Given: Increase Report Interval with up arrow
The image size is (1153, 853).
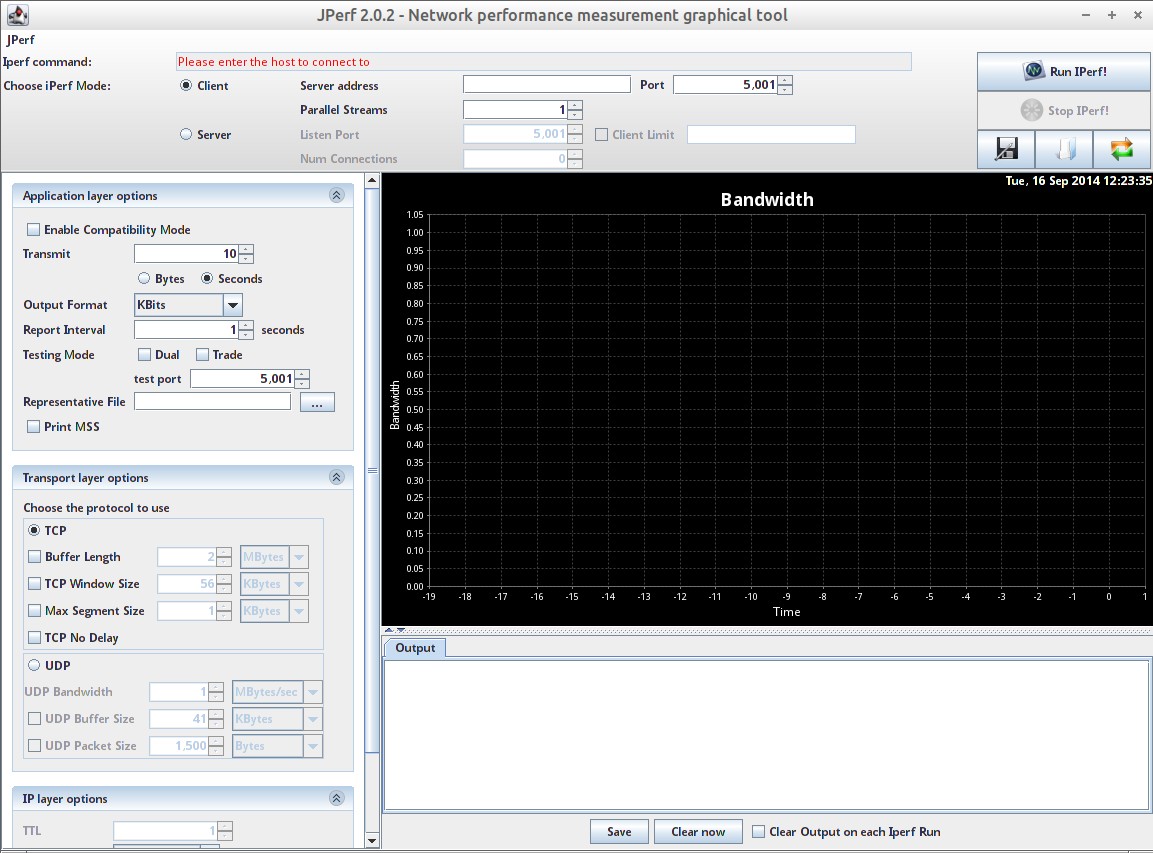Looking at the screenshot, I should click(x=246, y=325).
